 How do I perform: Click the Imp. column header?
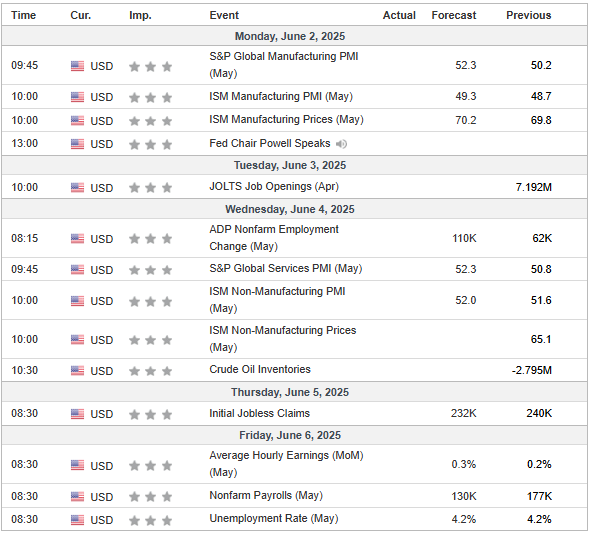[x=140, y=15]
